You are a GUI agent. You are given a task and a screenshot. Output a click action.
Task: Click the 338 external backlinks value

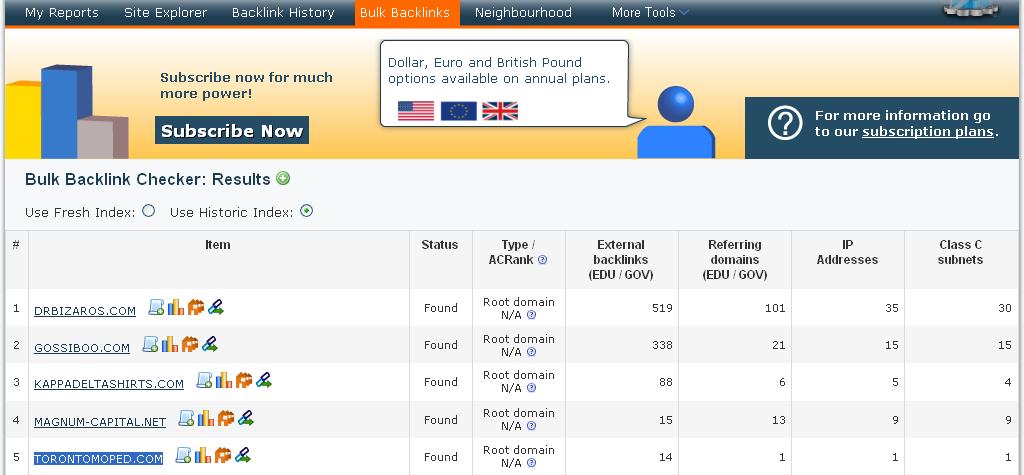coord(662,344)
